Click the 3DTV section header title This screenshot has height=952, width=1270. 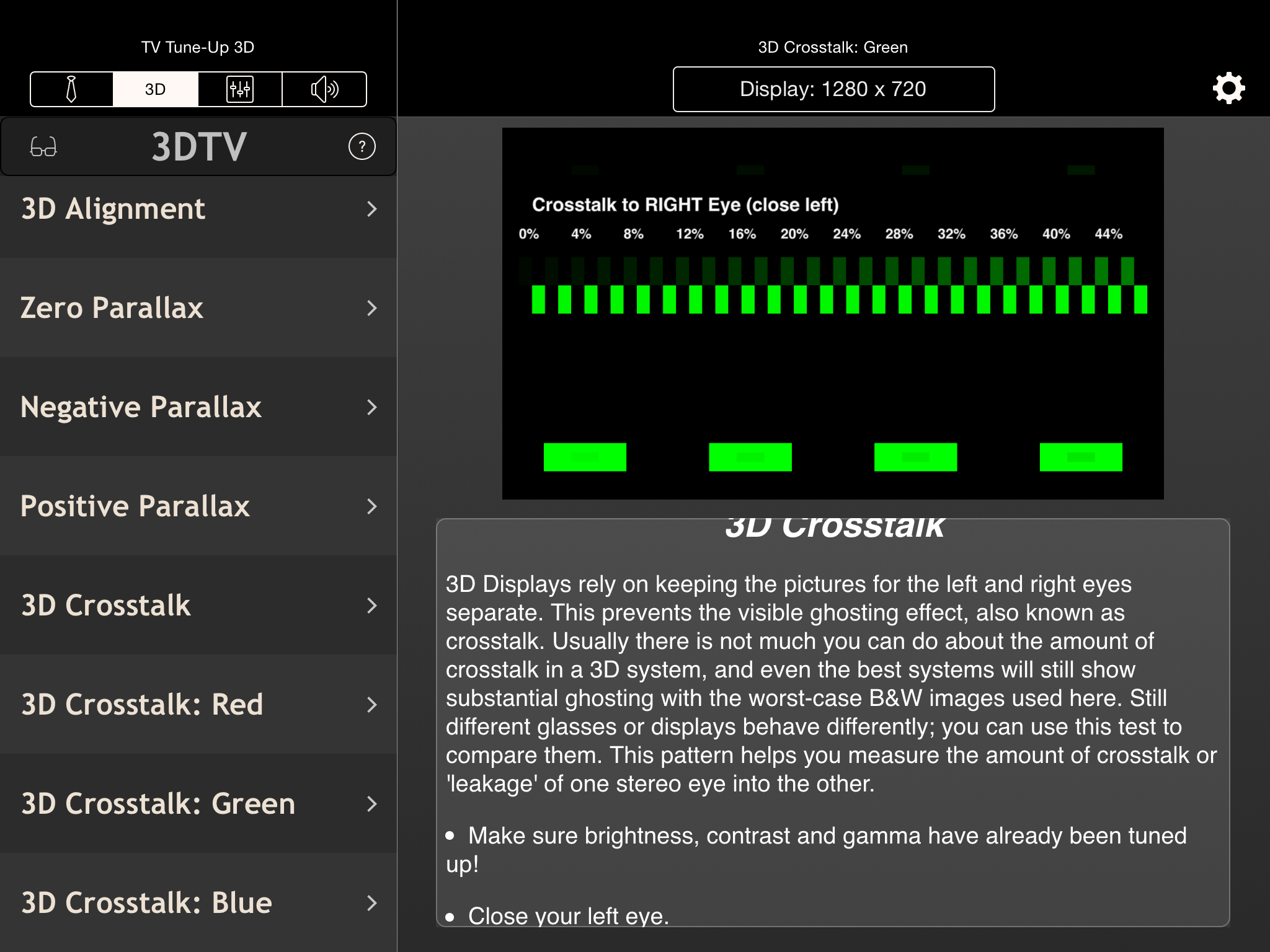point(199,147)
